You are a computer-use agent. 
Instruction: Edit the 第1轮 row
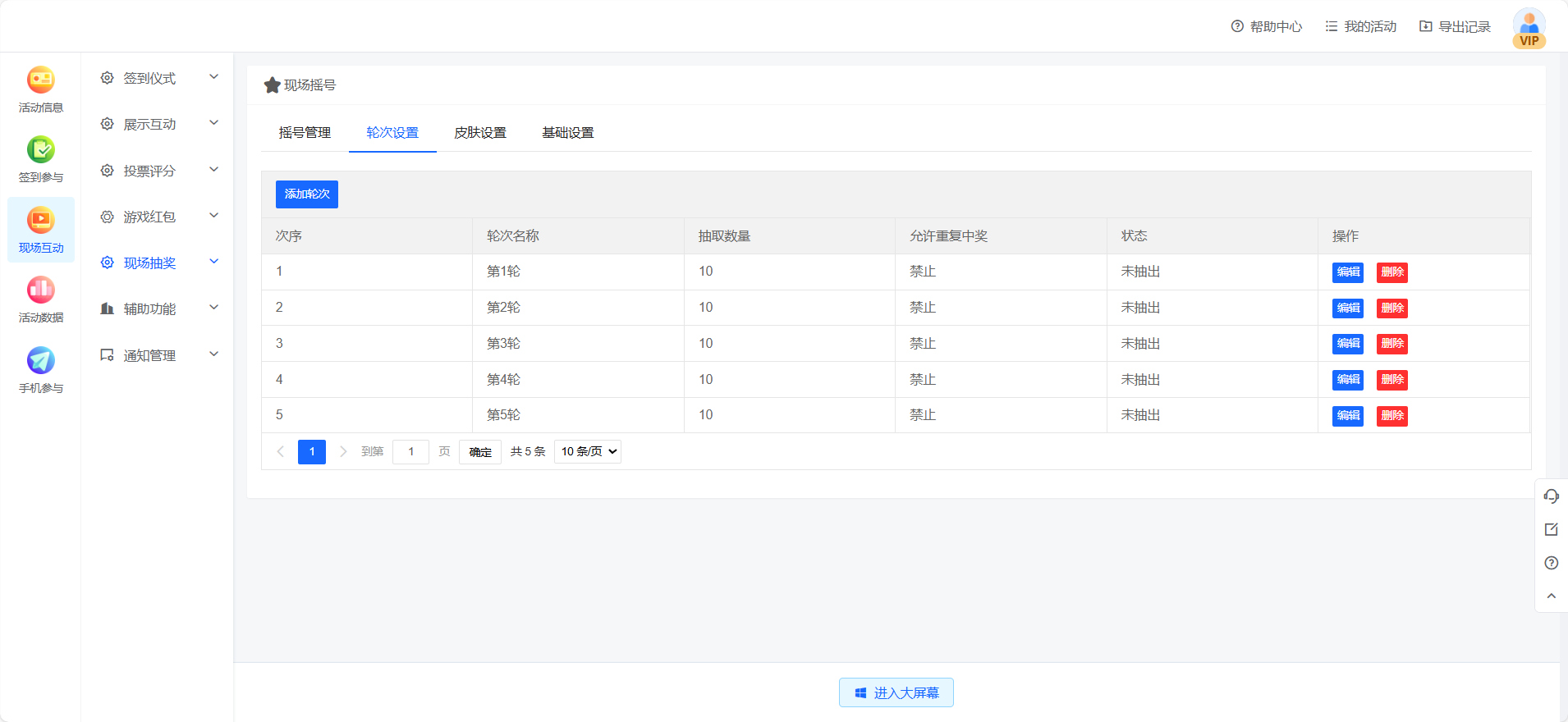pos(1347,272)
